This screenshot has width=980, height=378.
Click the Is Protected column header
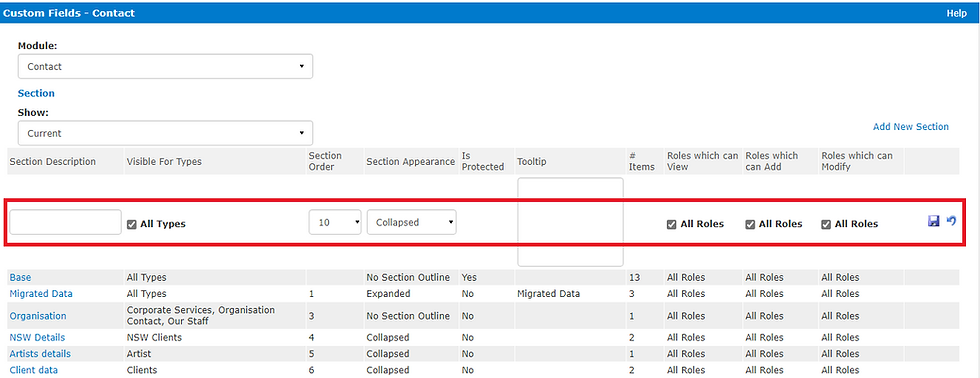pyautogui.click(x=482, y=161)
